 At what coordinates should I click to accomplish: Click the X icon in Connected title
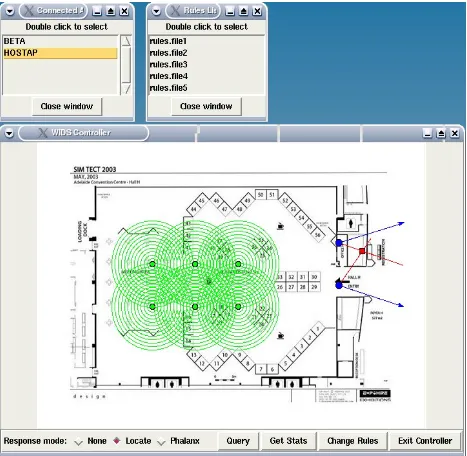29,11
